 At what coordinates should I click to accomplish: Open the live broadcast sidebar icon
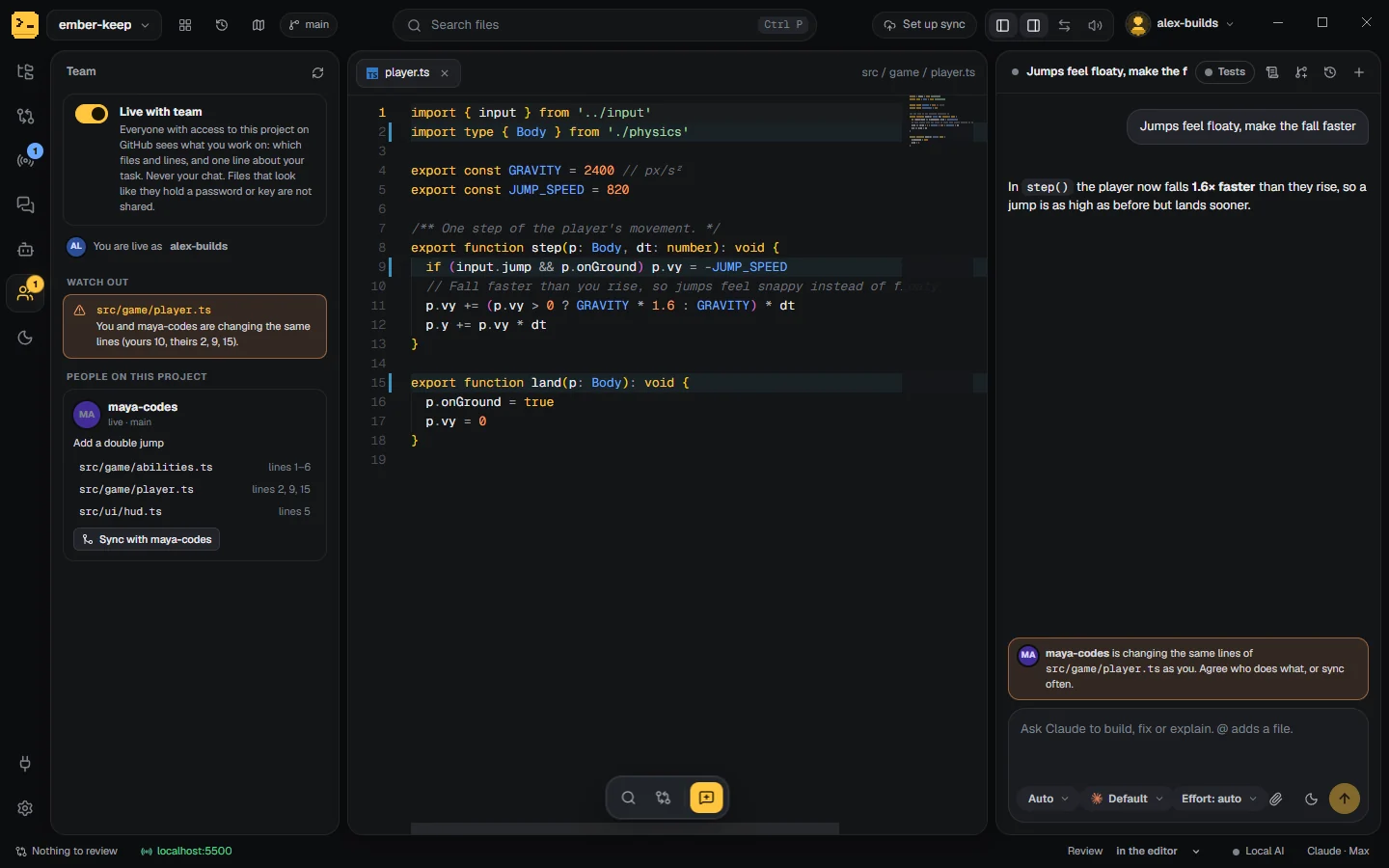pyautogui.click(x=26, y=160)
